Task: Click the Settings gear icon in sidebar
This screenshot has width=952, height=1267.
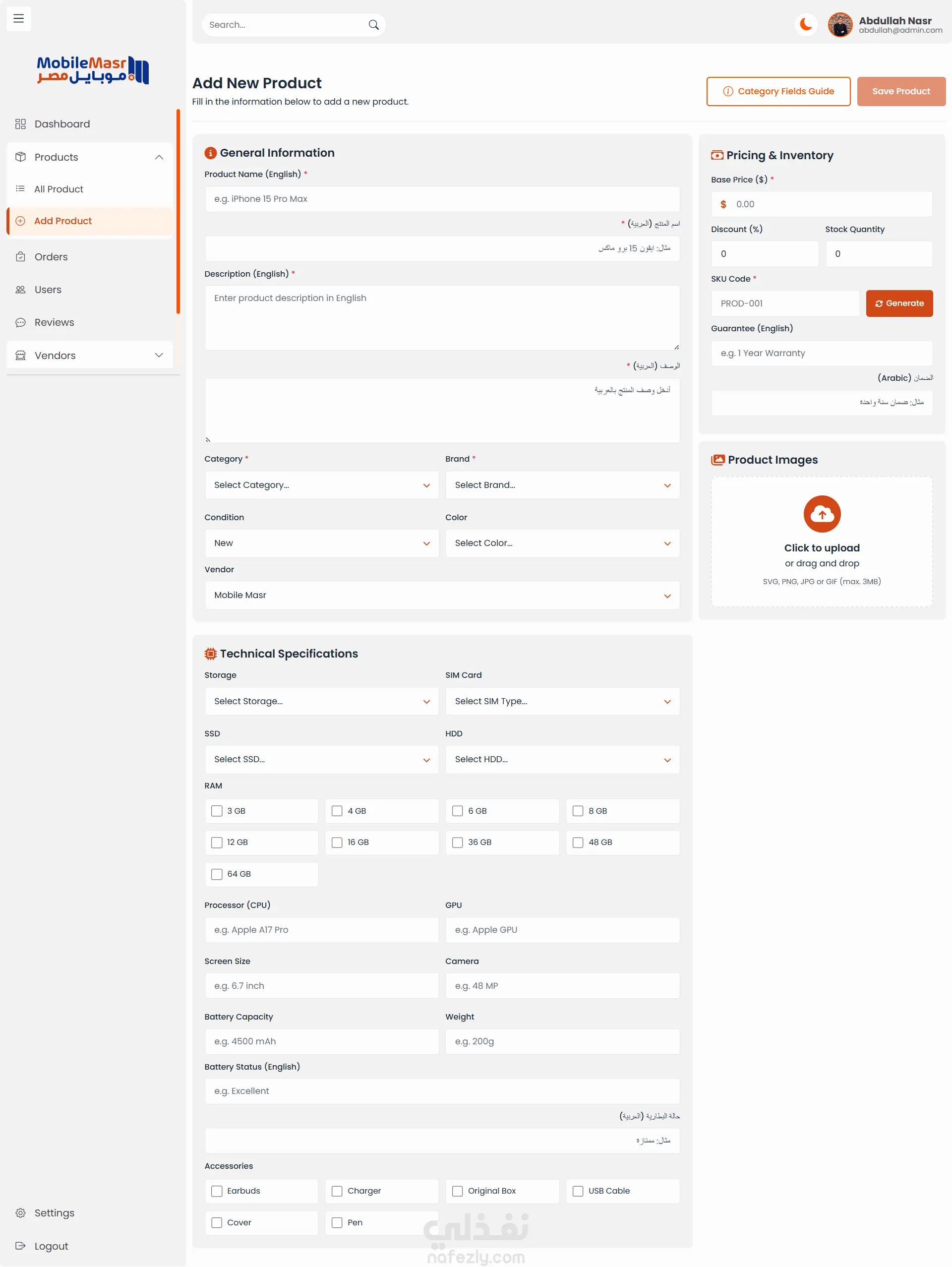Action: tap(21, 1212)
